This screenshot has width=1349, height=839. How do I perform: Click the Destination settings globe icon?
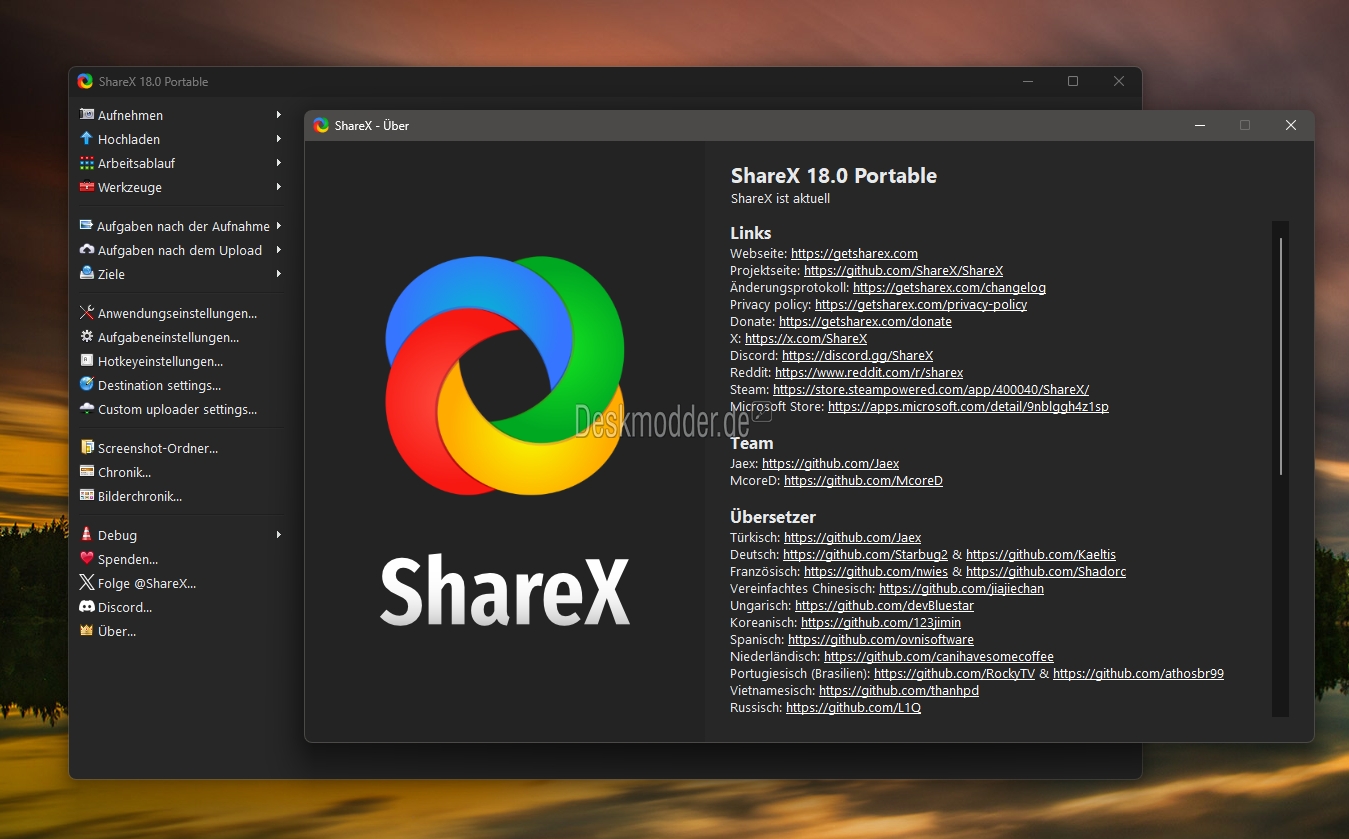[x=87, y=385]
